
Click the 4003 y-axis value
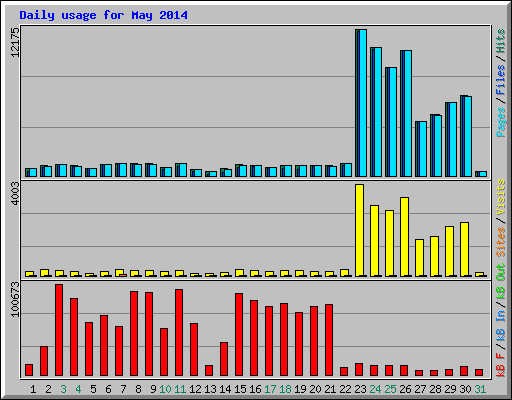click(15, 194)
